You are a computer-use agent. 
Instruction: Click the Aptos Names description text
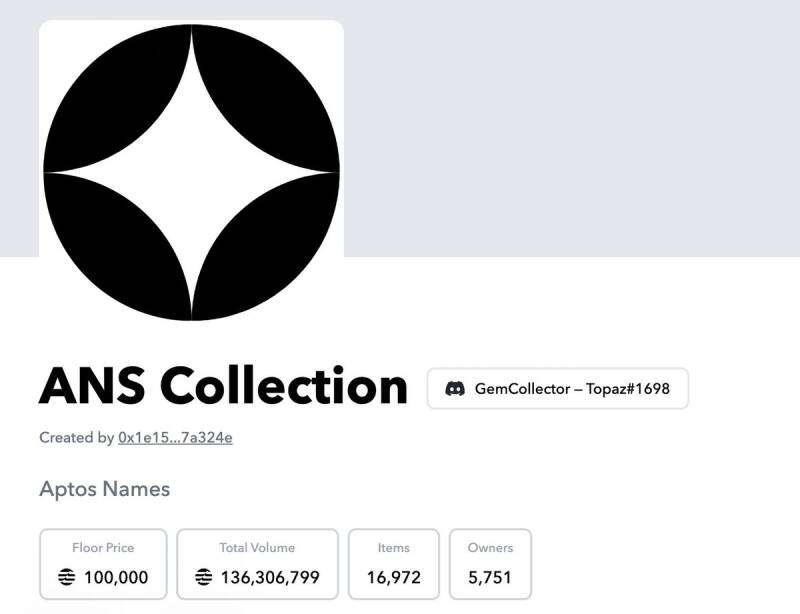pos(104,489)
